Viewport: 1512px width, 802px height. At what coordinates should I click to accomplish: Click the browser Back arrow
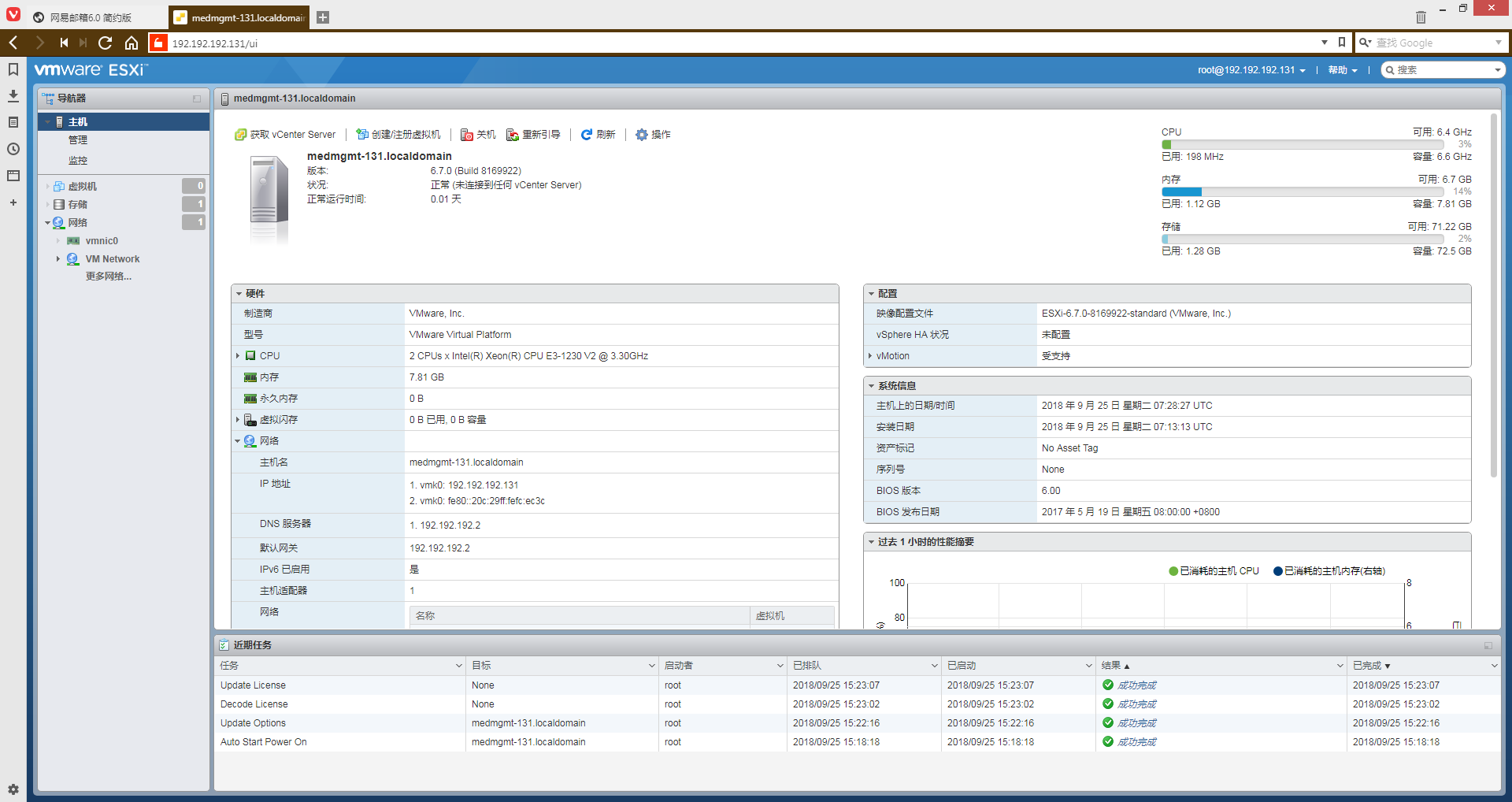[x=13, y=43]
